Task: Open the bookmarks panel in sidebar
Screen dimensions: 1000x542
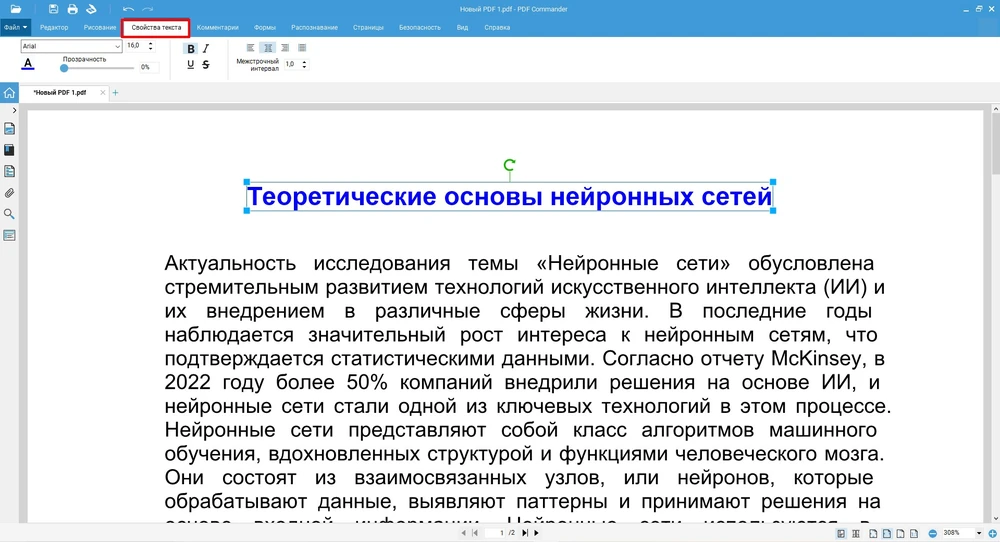Action: point(9,150)
